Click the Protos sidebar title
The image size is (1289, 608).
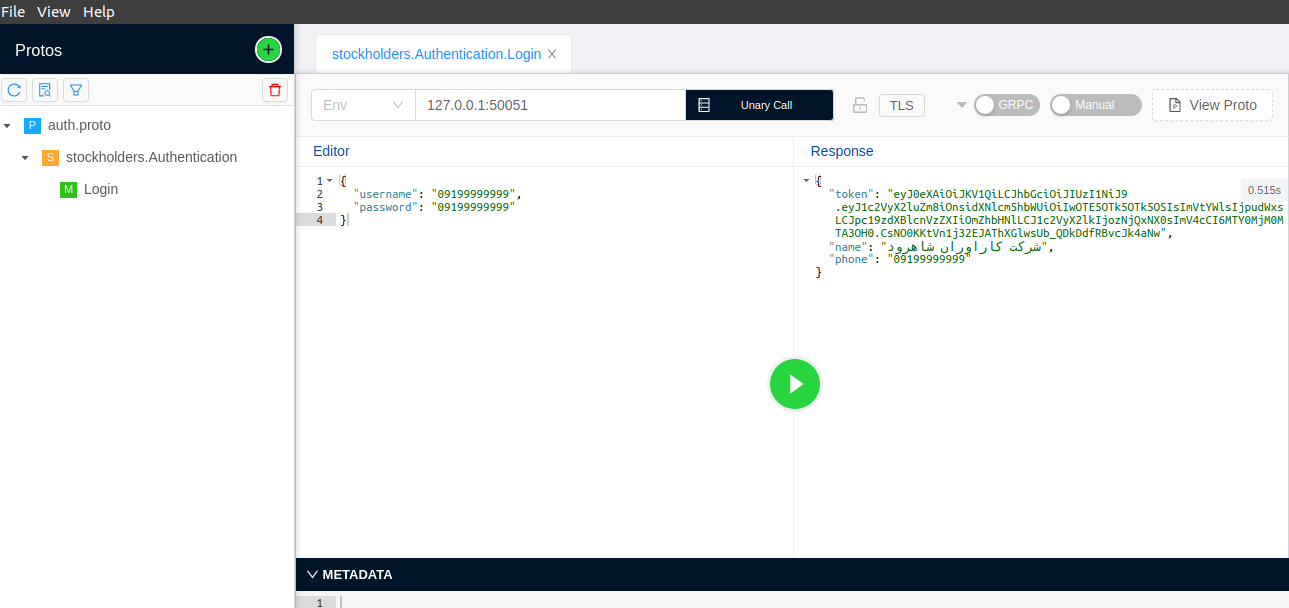38,50
